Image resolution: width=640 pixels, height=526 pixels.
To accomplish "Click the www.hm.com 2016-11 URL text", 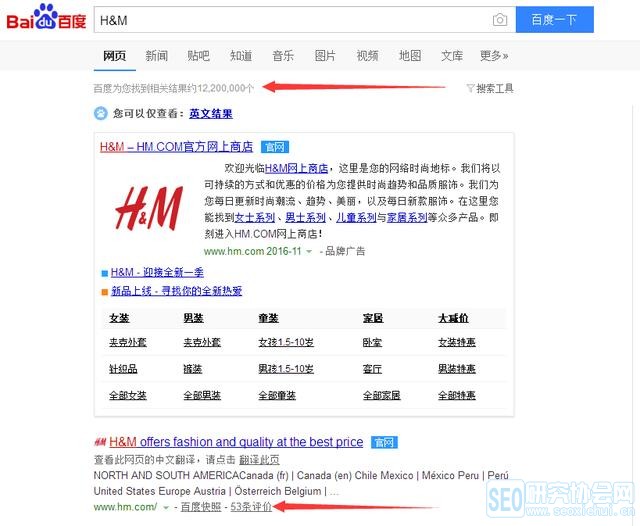I will pyautogui.click(x=252, y=251).
